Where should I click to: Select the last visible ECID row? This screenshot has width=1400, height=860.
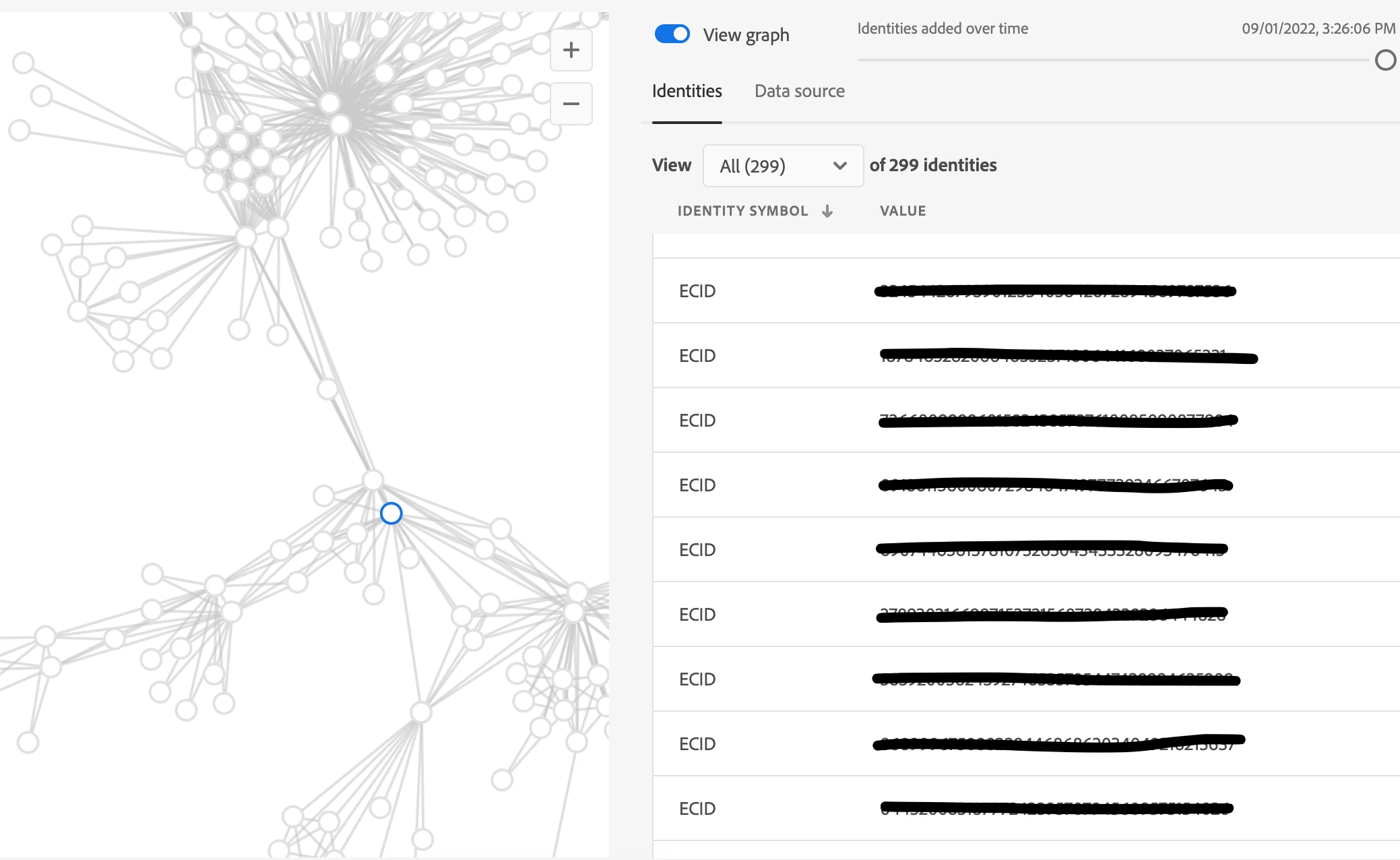click(x=697, y=809)
